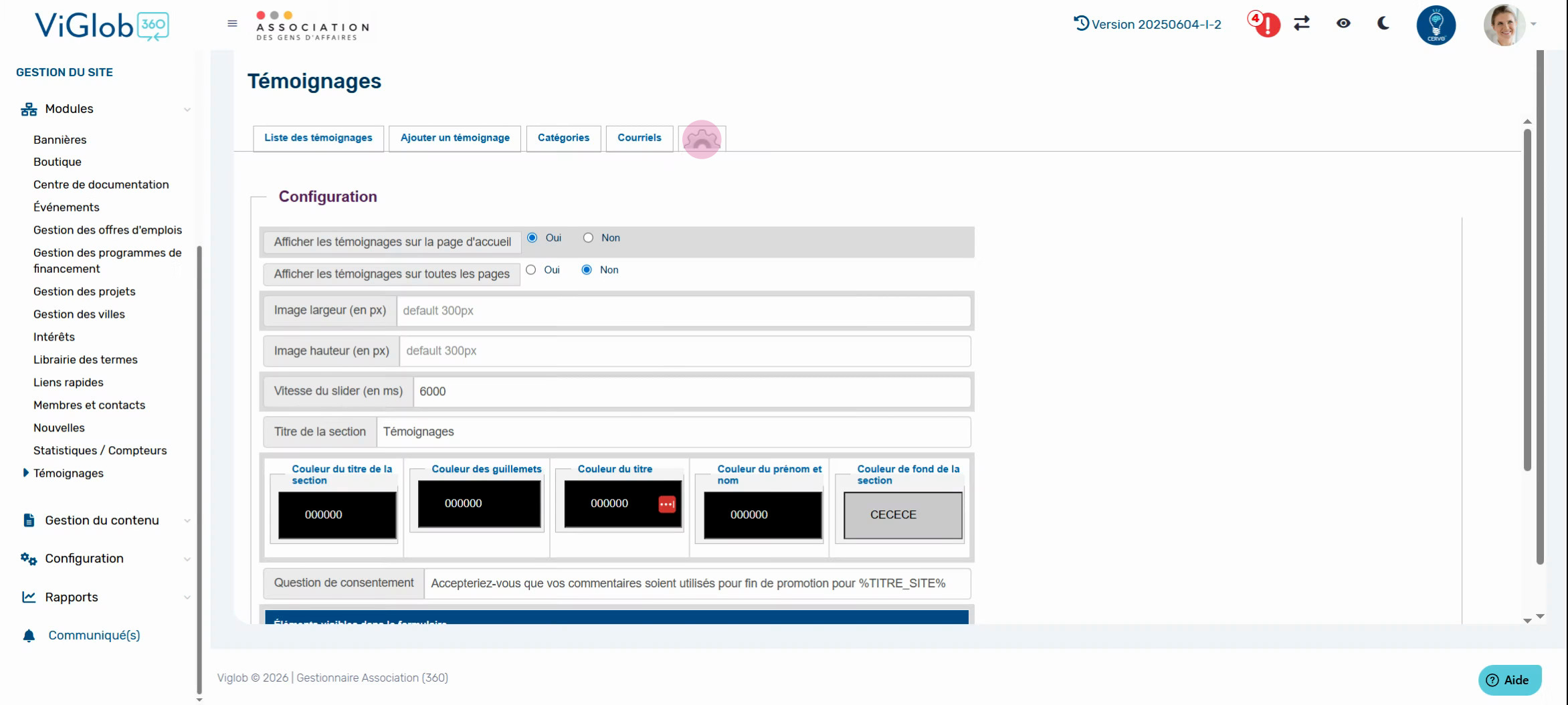This screenshot has height=705, width=1568.
Task: Click the main page vertical scrollbar
Action: pos(1540,308)
